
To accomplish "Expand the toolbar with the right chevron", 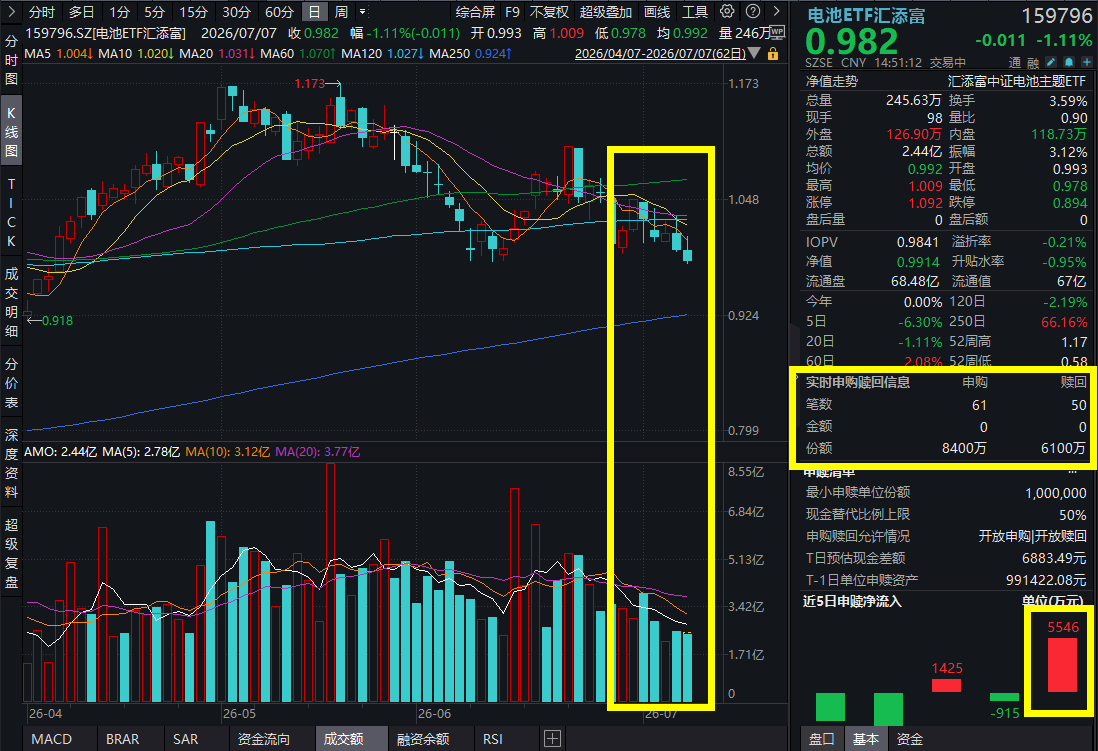I will point(776,11).
